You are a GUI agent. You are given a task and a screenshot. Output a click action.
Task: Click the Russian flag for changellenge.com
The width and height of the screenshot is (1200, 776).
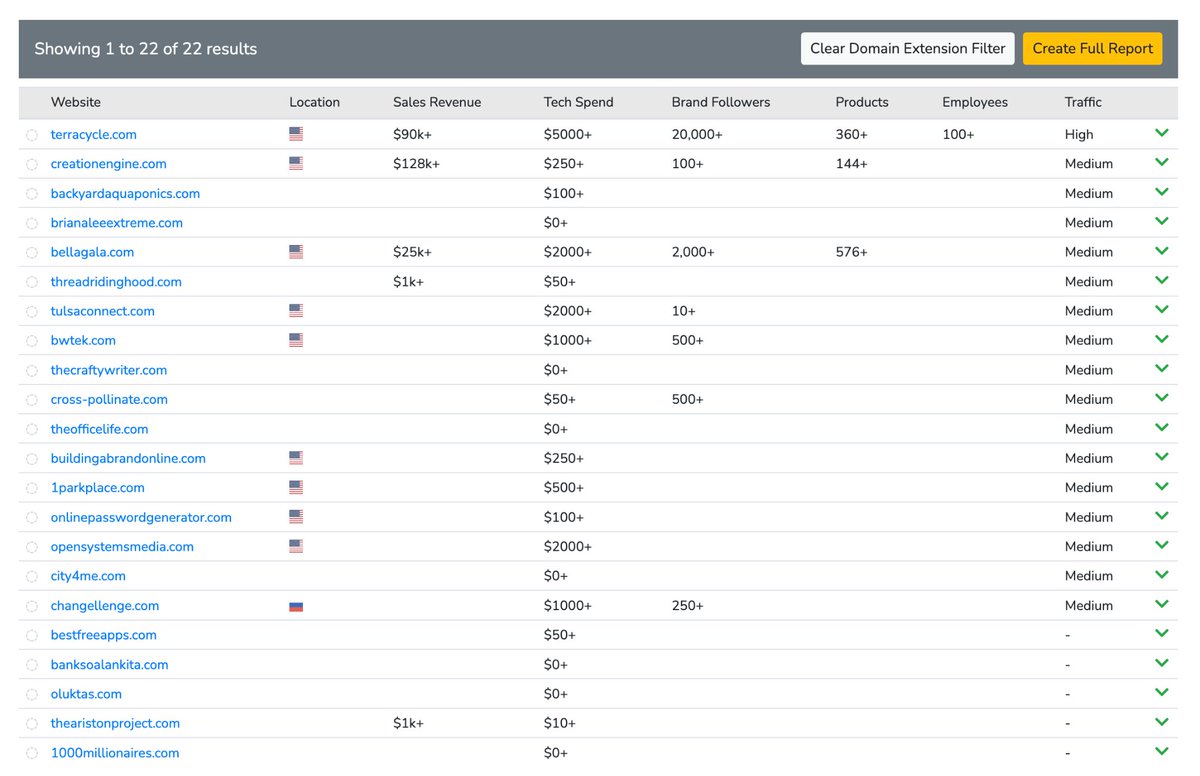(296, 606)
